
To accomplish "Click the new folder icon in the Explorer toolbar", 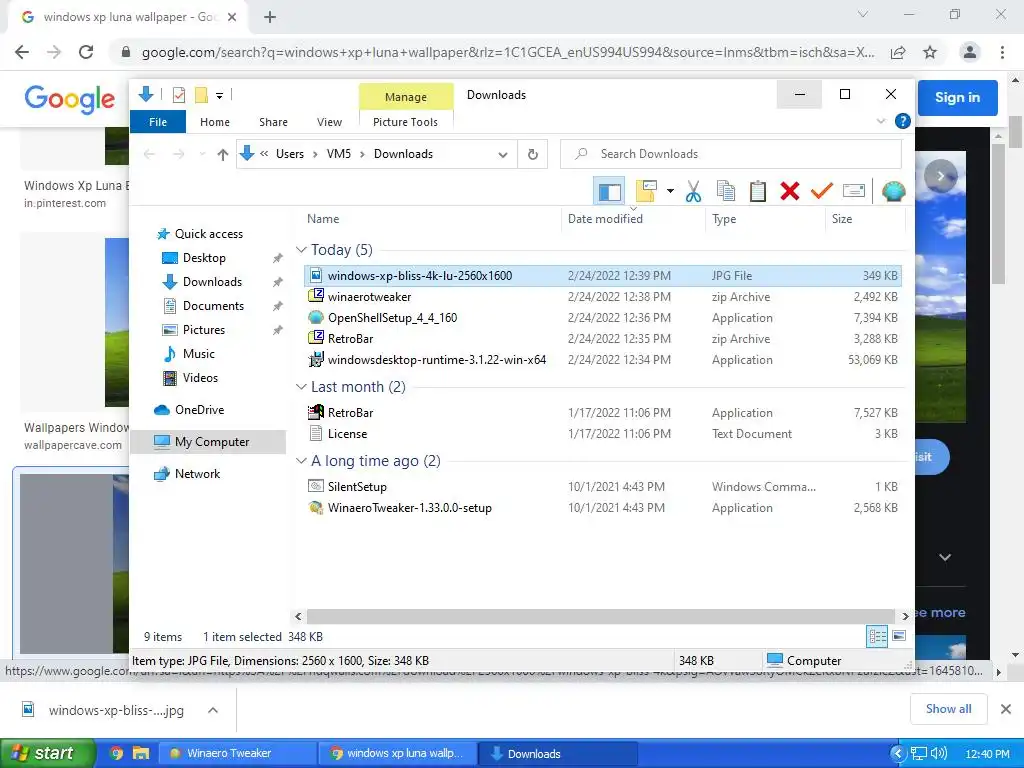I will click(647, 191).
